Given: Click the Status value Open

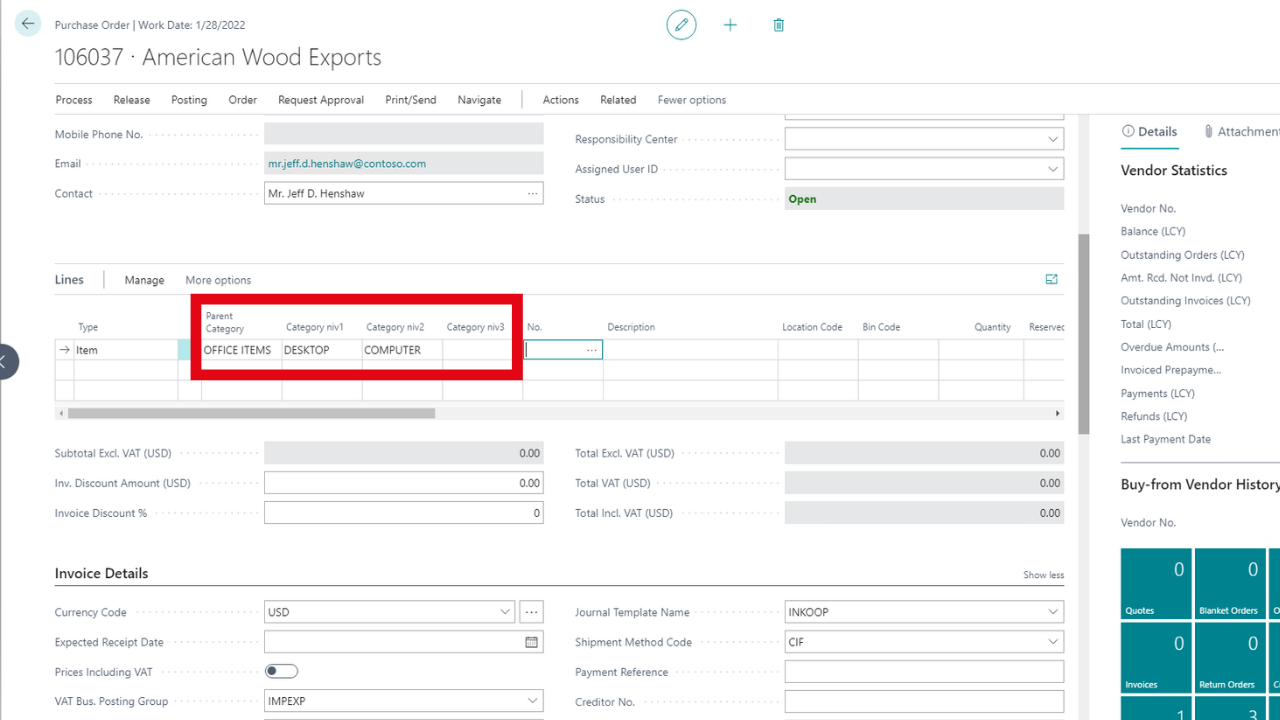Looking at the screenshot, I should 802,199.
